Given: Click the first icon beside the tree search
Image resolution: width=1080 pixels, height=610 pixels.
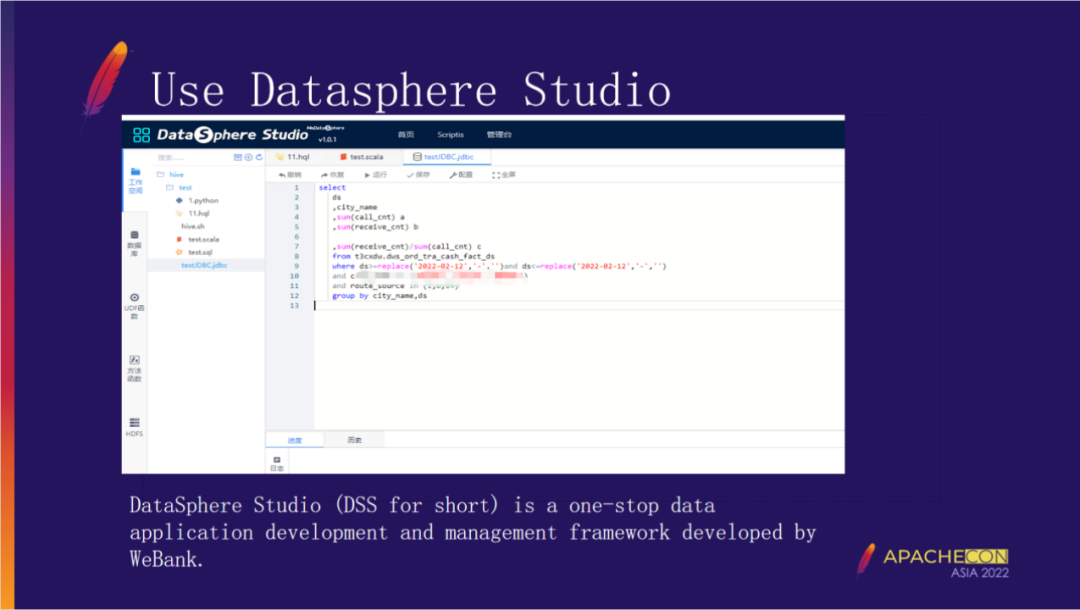Looking at the screenshot, I should pyautogui.click(x=238, y=158).
